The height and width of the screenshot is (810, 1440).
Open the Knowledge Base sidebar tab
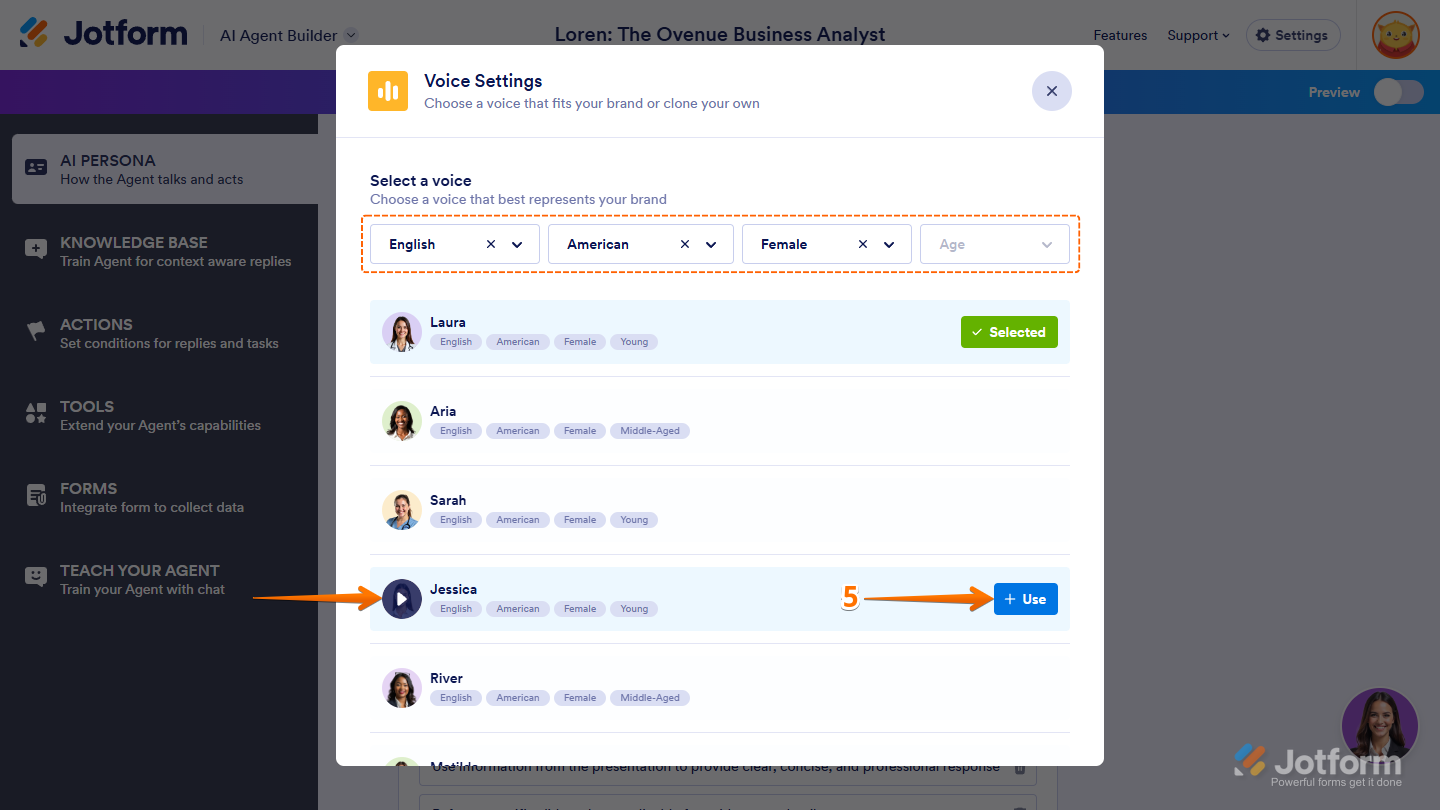[x=165, y=251]
